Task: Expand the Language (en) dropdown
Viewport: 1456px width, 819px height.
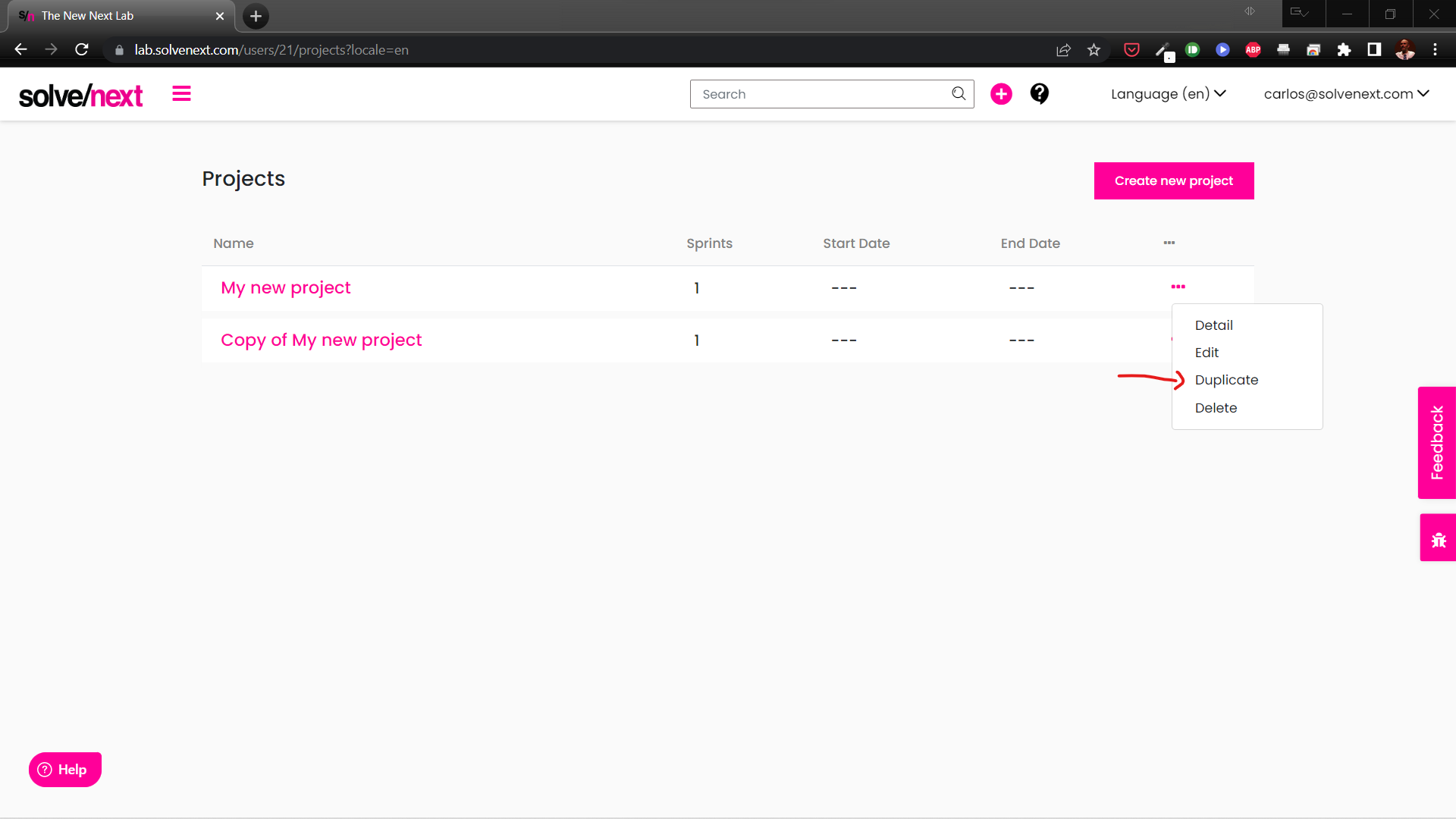Action: coord(1168,94)
